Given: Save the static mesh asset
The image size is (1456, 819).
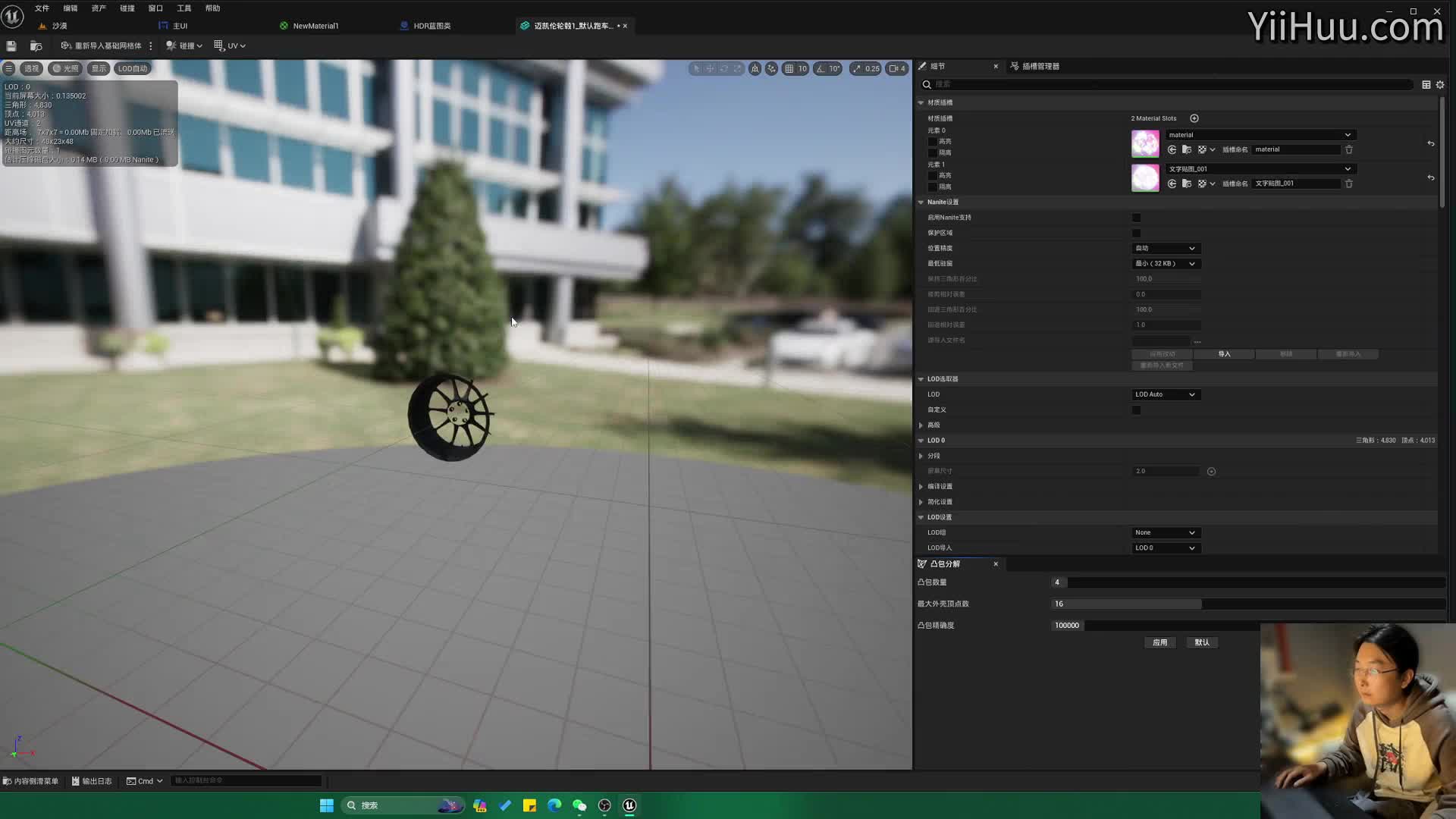Looking at the screenshot, I should [11, 46].
